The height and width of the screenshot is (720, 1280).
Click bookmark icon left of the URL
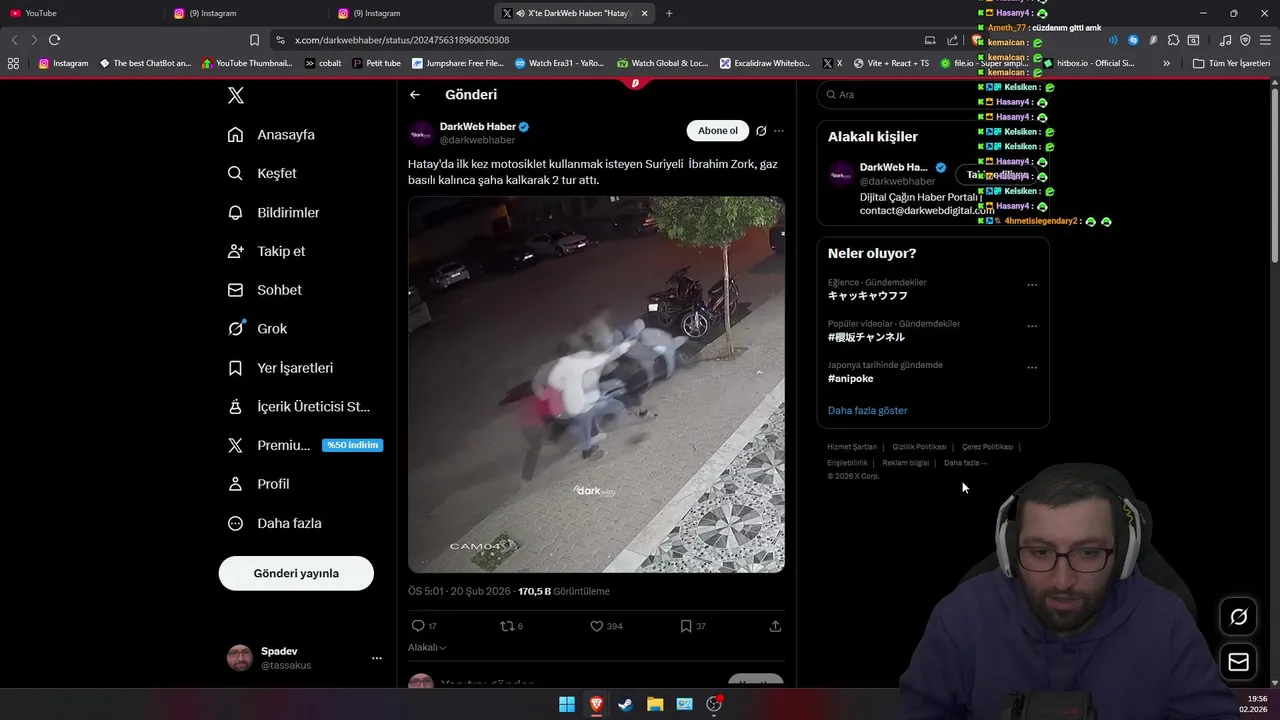pyautogui.click(x=254, y=40)
